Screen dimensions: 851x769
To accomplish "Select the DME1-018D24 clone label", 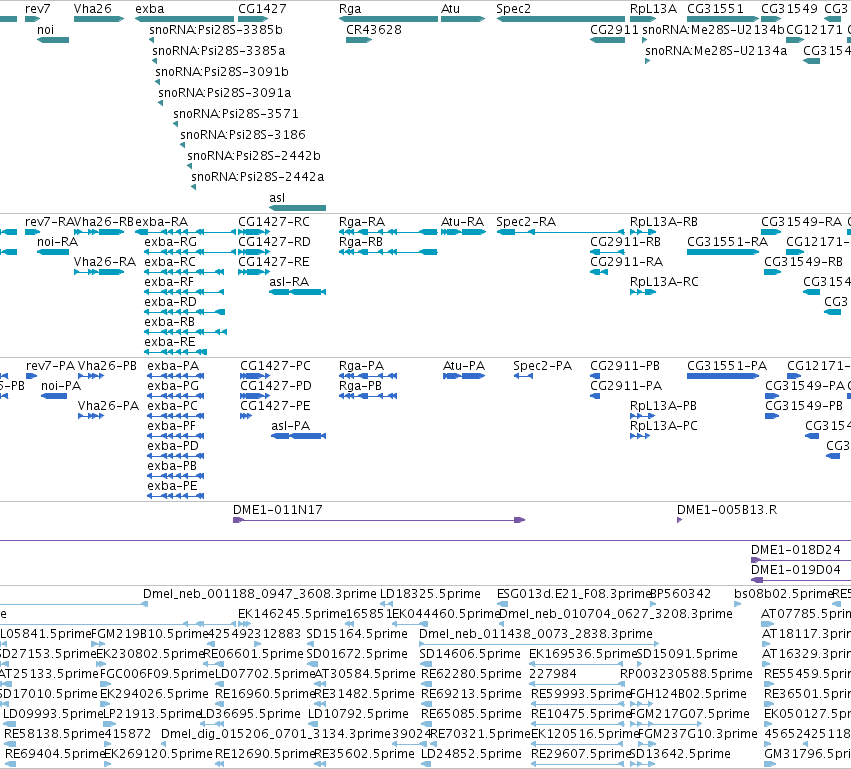I will point(796,550).
